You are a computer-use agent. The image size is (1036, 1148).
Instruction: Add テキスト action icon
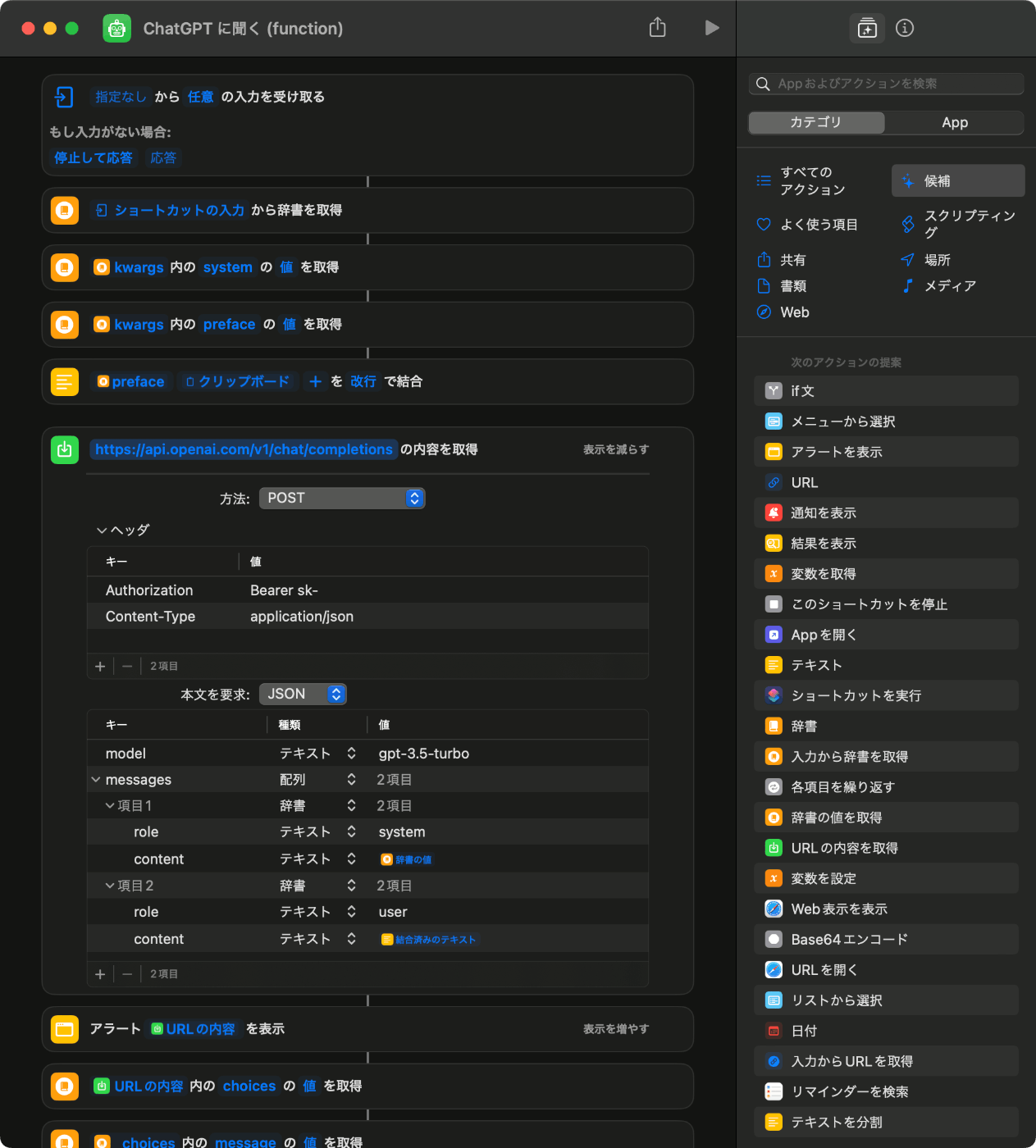tap(774, 665)
